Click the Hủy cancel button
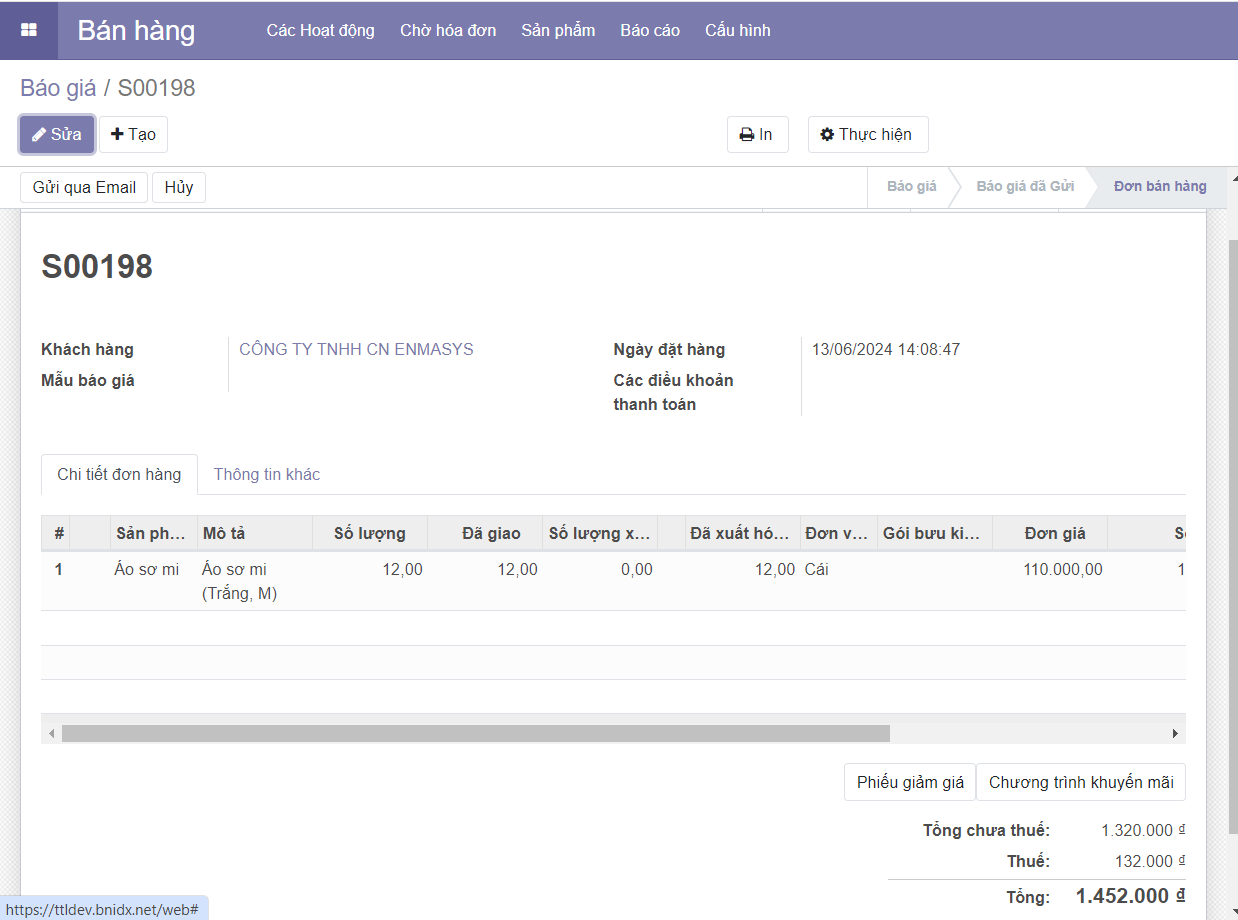 click(179, 188)
